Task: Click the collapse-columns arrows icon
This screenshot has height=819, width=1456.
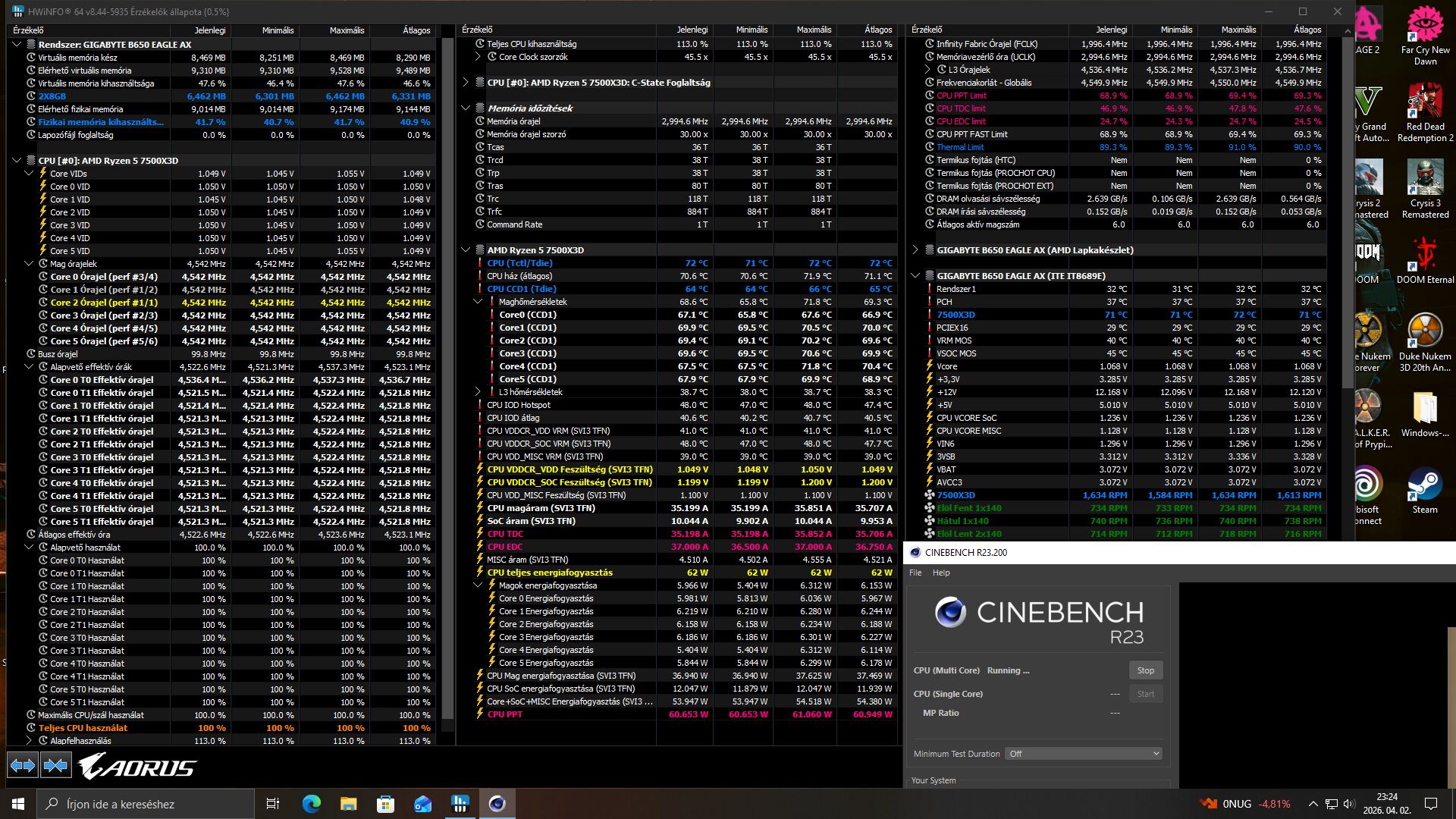Action: pos(55,766)
